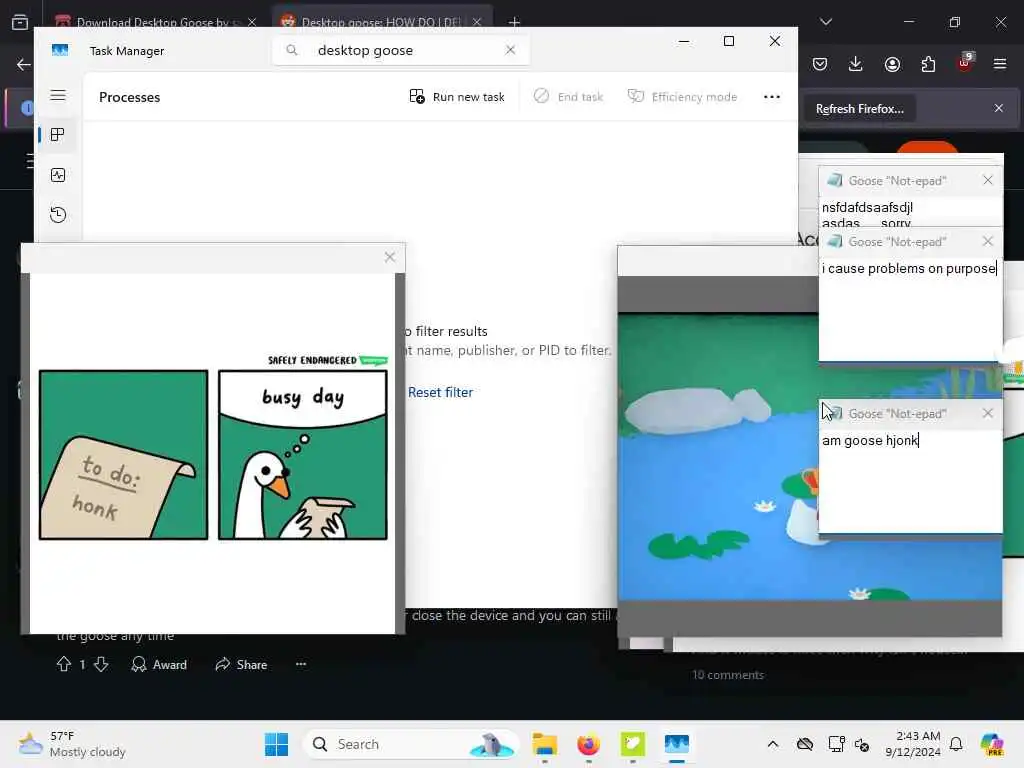
Task: Close the Not-epad with 'i cause problems on purpose'
Action: [x=987, y=242]
